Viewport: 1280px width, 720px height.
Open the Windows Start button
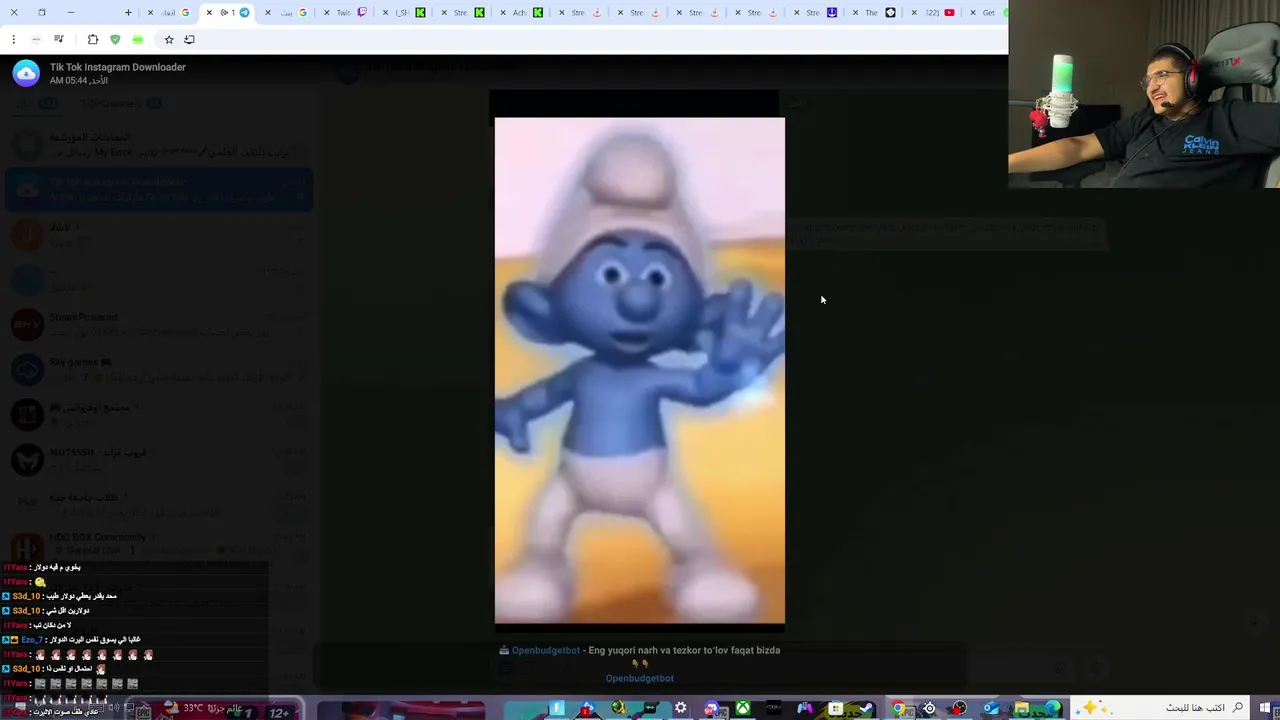(x=1266, y=708)
